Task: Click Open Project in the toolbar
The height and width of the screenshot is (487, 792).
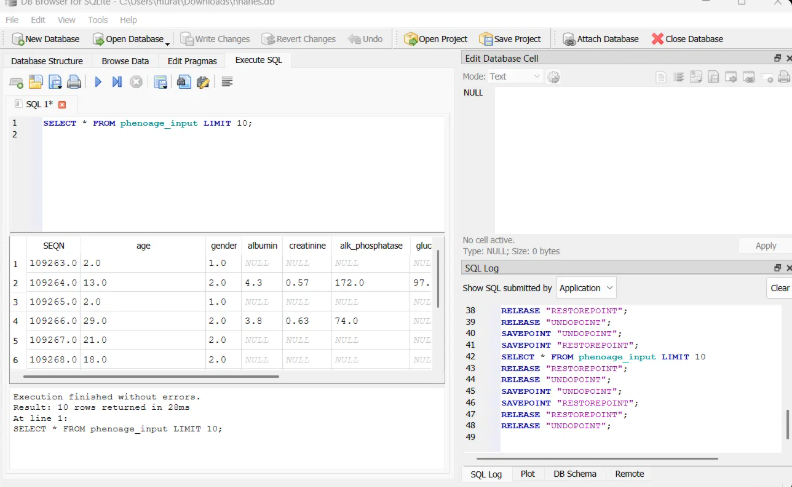Action: click(x=436, y=39)
